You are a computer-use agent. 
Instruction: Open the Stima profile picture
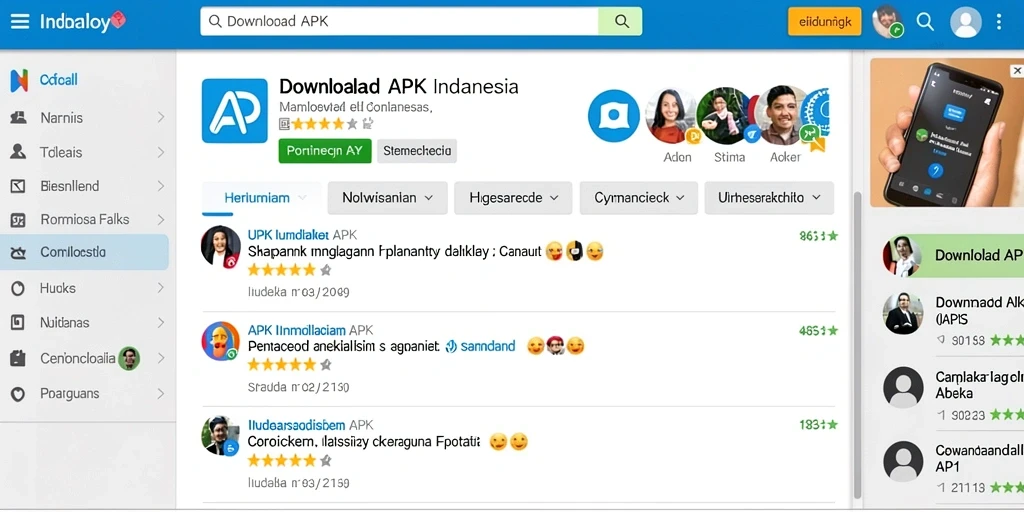(x=725, y=116)
